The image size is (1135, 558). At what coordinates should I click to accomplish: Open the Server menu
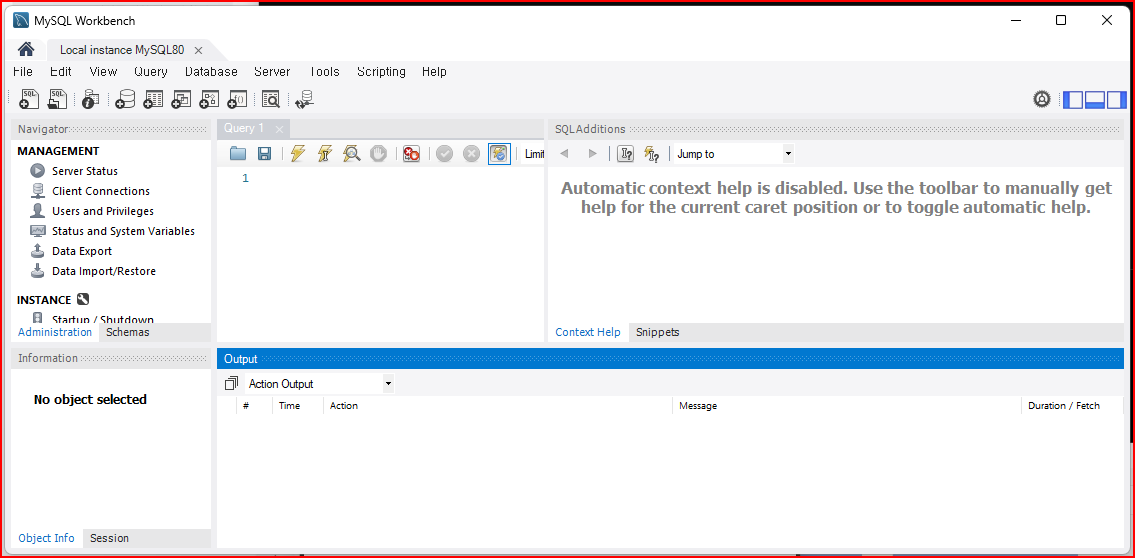pos(272,72)
